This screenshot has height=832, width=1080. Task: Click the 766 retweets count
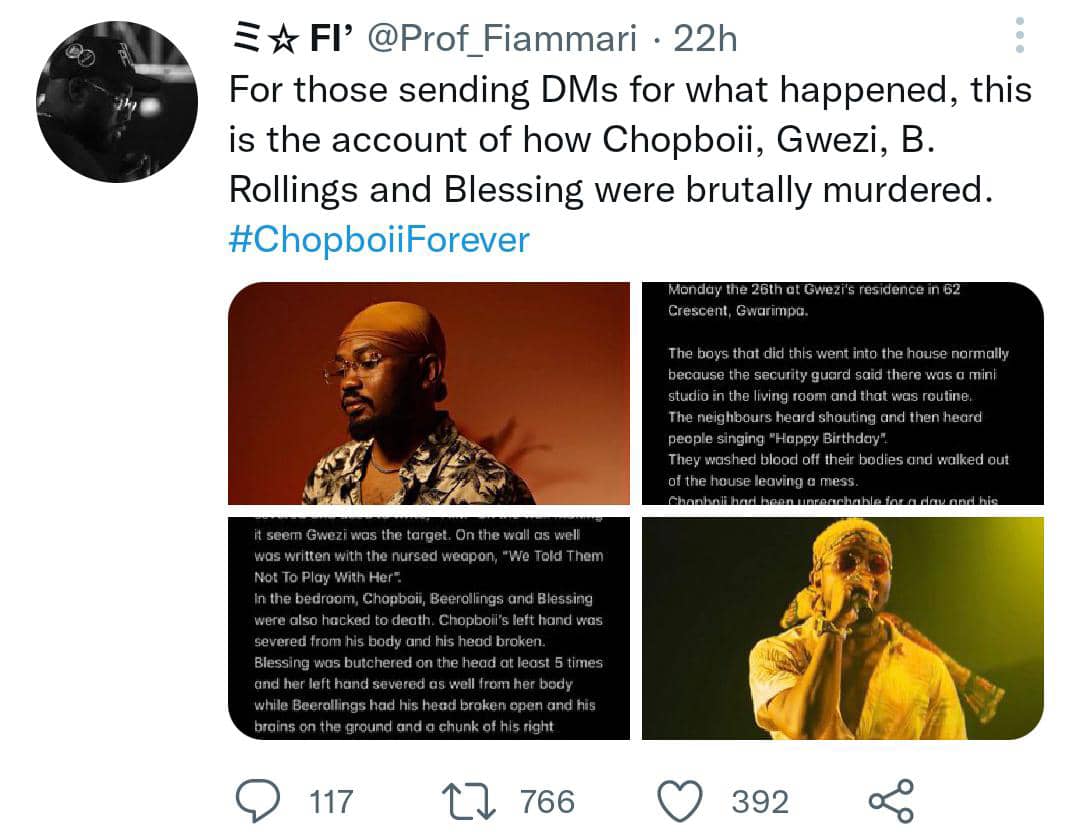(547, 801)
